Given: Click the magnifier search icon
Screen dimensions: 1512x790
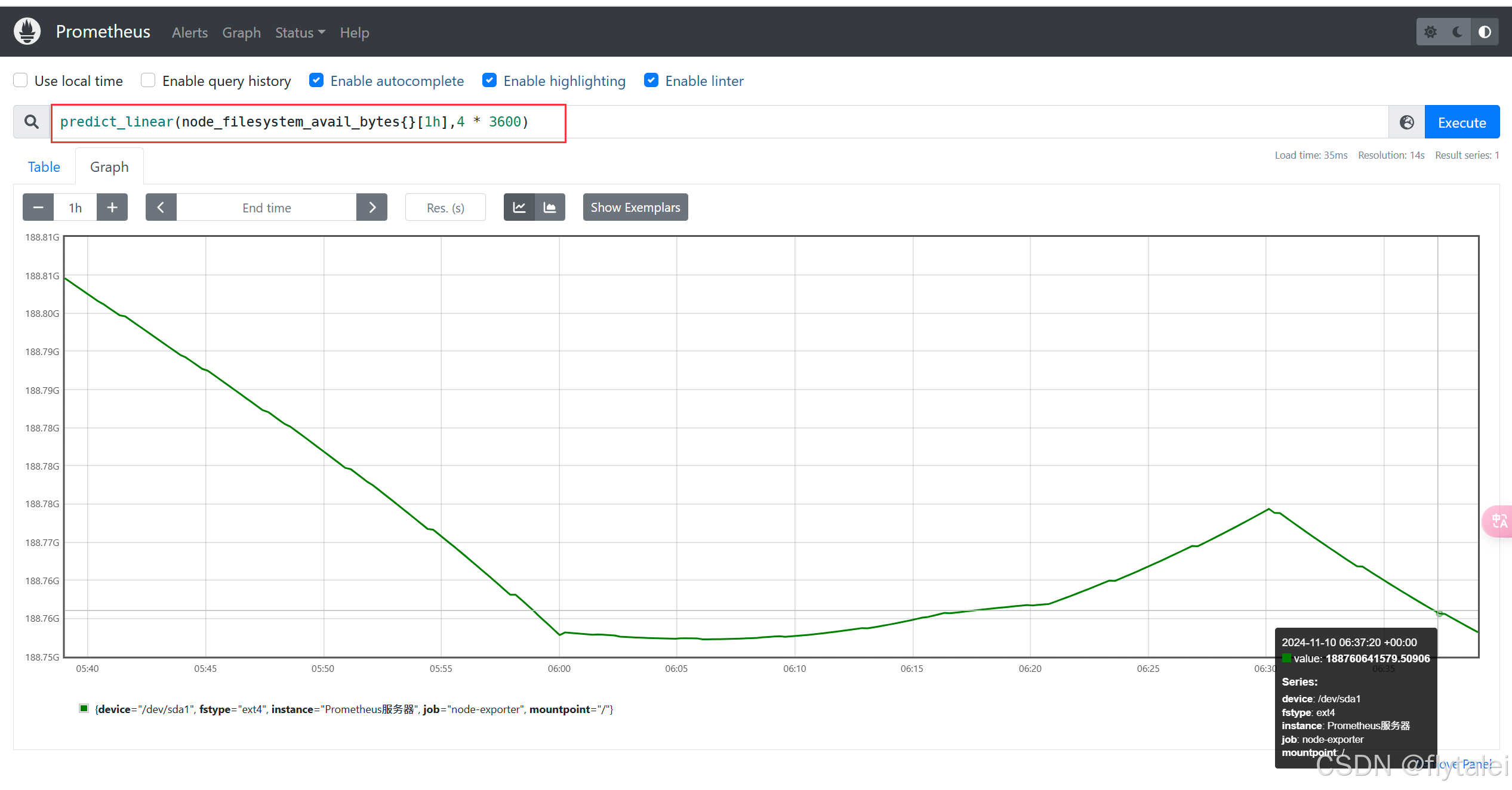Looking at the screenshot, I should click(32, 122).
